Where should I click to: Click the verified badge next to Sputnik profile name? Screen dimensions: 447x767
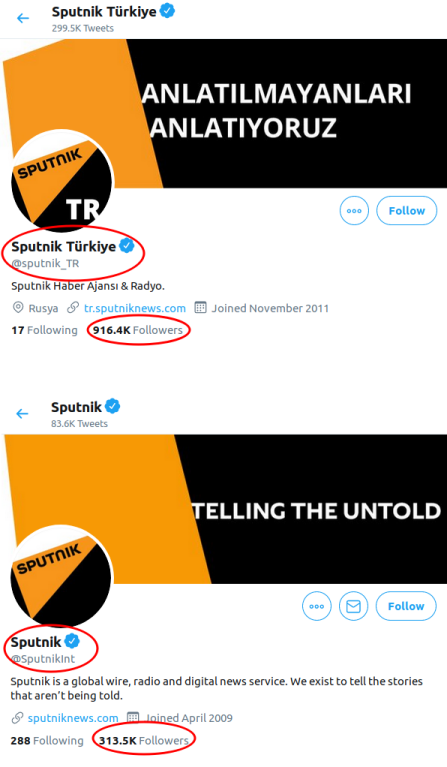72,641
